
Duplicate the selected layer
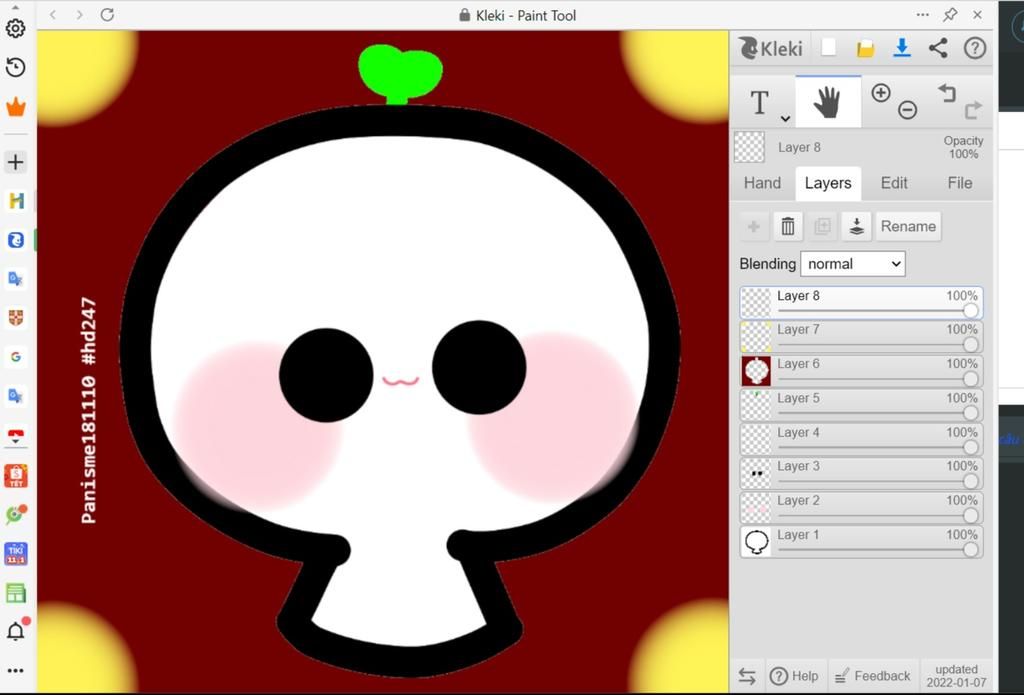click(822, 226)
